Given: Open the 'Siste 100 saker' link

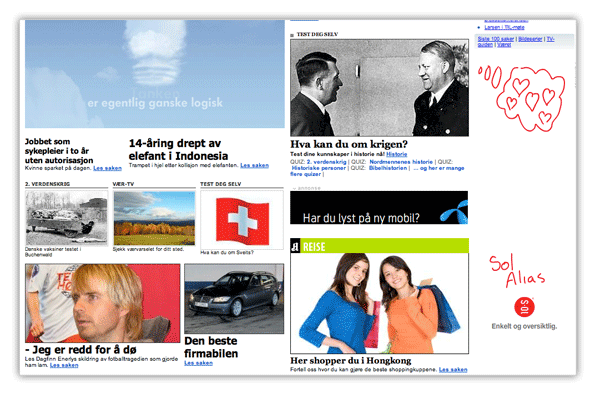Looking at the screenshot, I should pyautogui.click(x=496, y=39).
